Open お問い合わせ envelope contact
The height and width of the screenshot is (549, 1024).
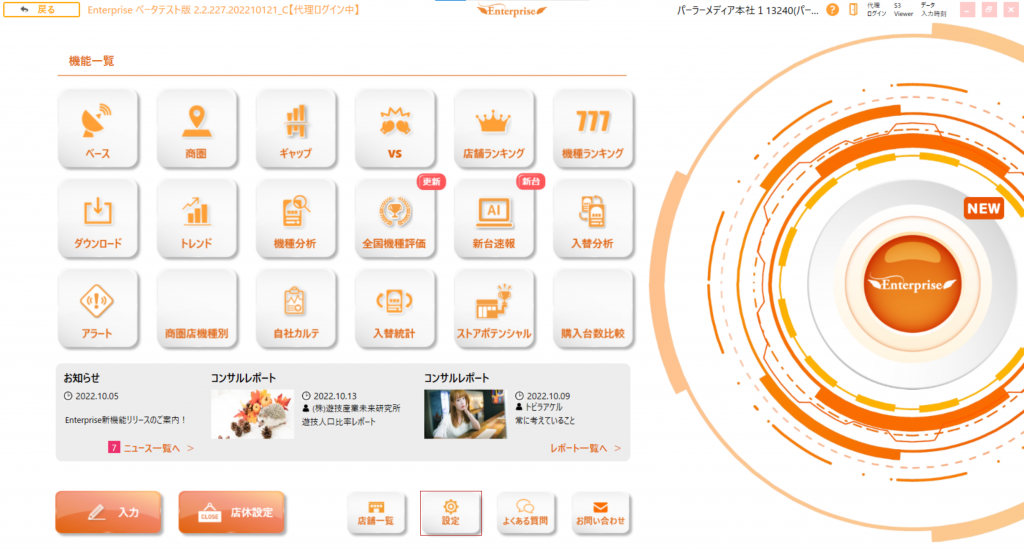pos(601,514)
